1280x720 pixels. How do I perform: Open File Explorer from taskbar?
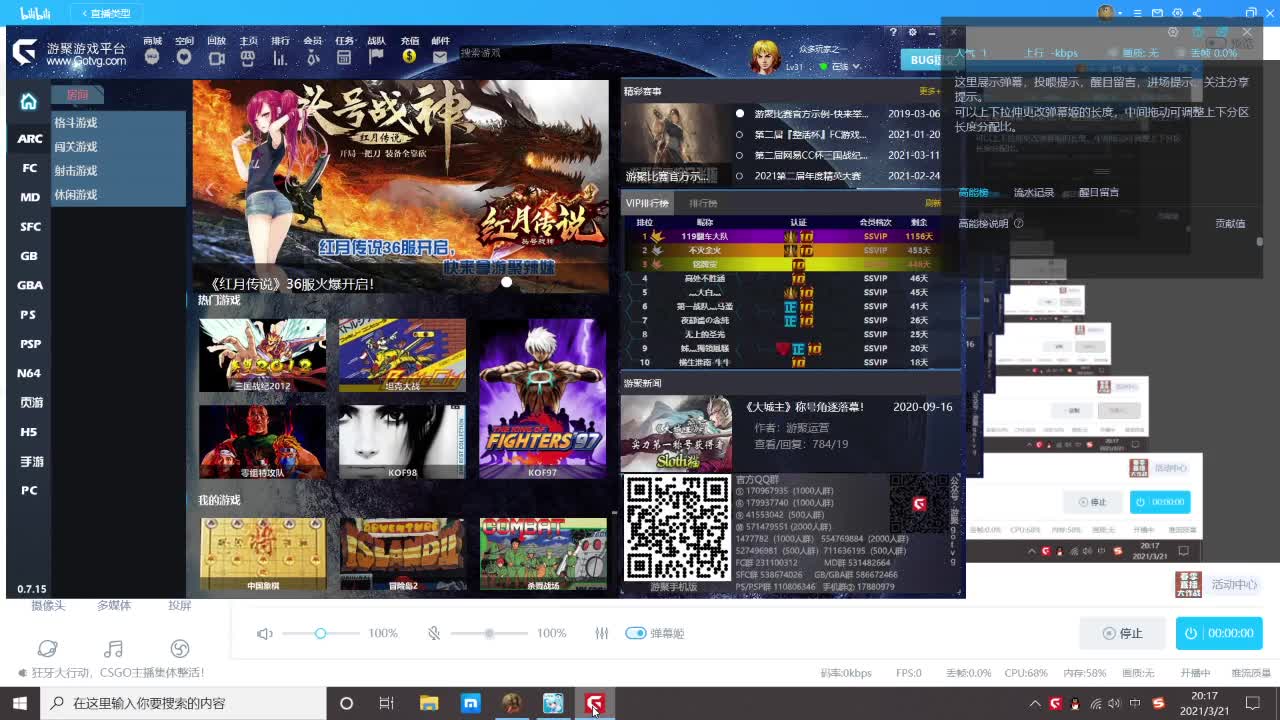pyautogui.click(x=429, y=703)
